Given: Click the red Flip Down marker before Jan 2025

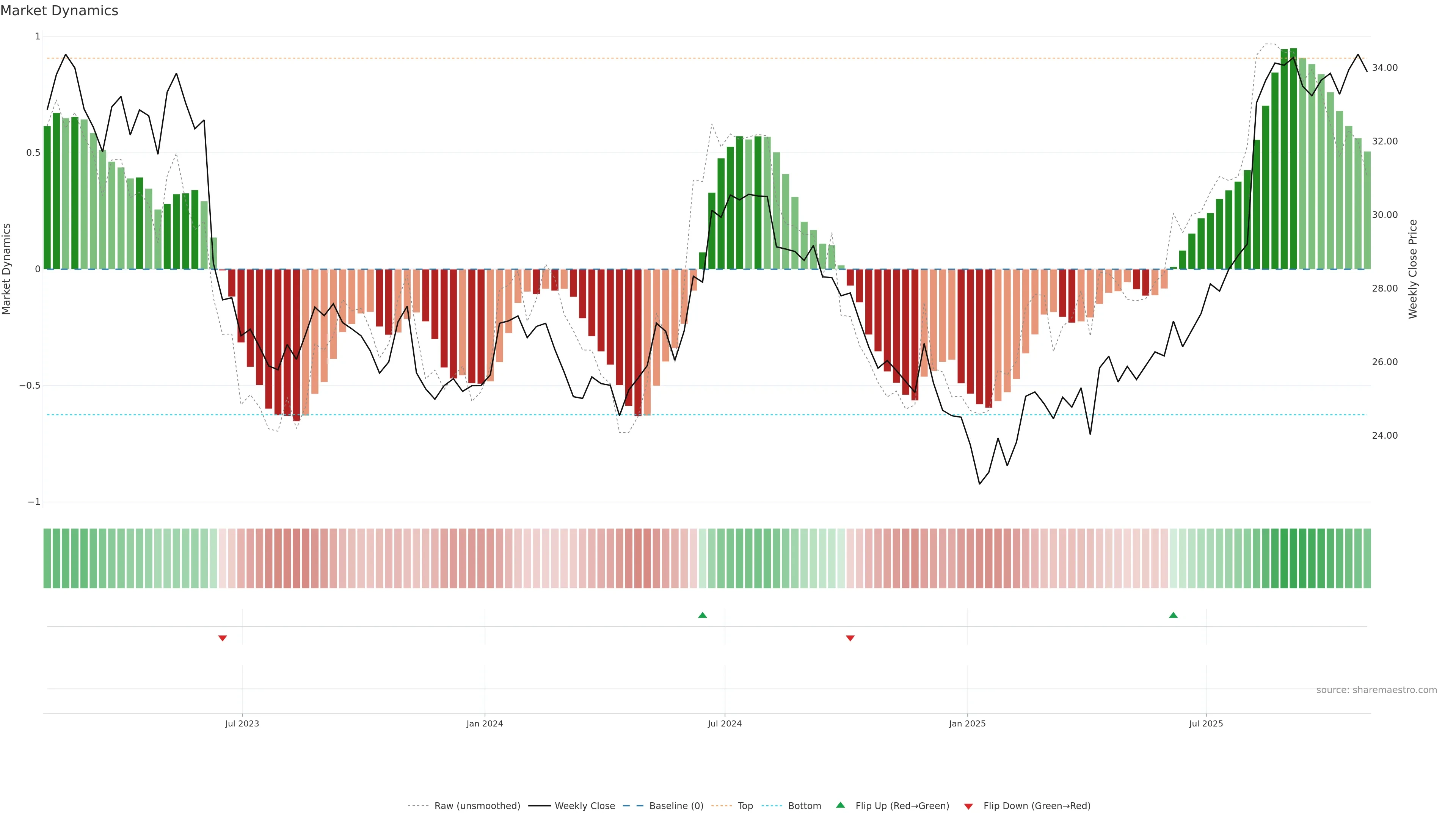Looking at the screenshot, I should click(x=849, y=638).
